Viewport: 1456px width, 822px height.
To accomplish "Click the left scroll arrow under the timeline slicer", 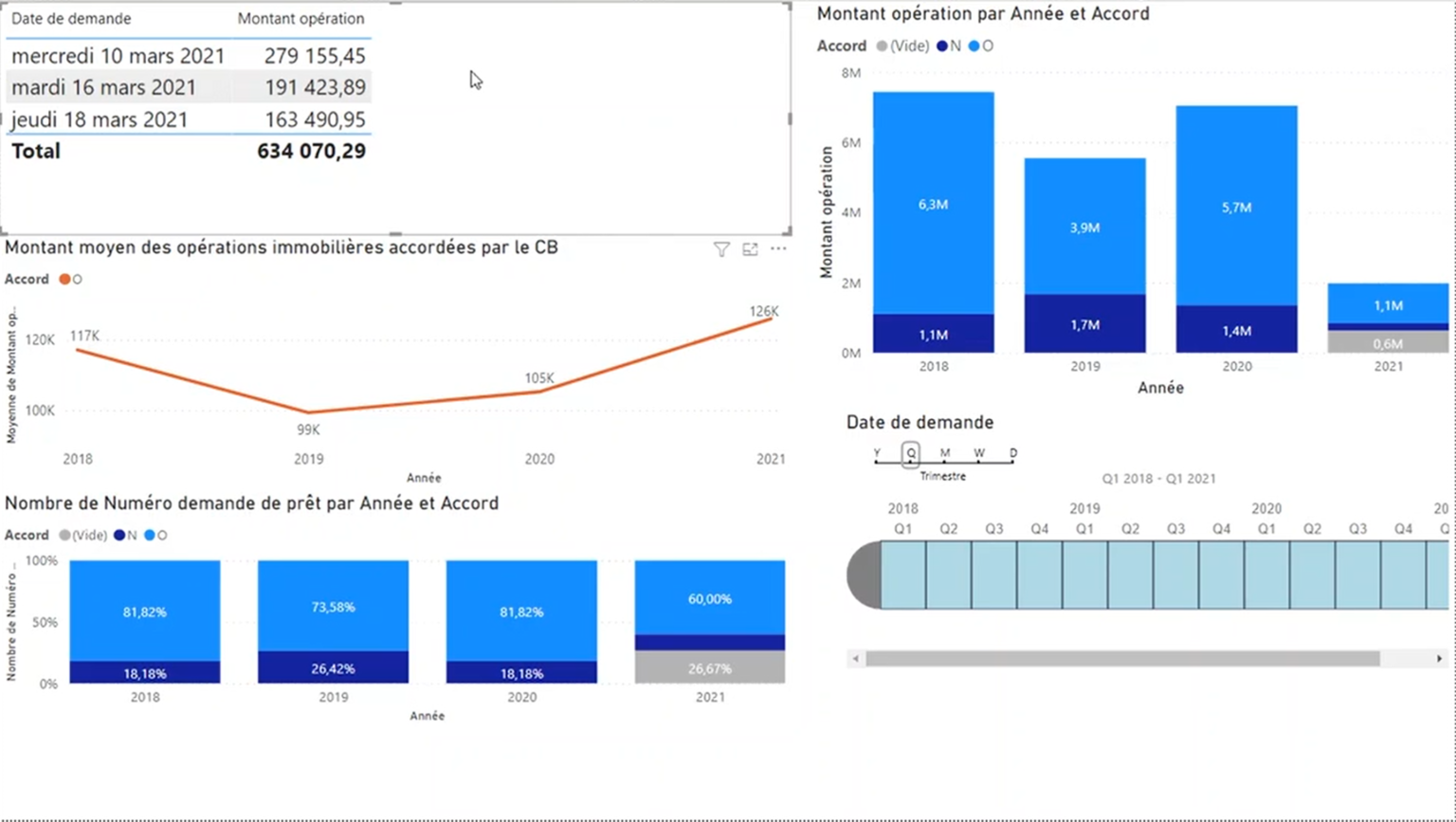I will 854,657.
